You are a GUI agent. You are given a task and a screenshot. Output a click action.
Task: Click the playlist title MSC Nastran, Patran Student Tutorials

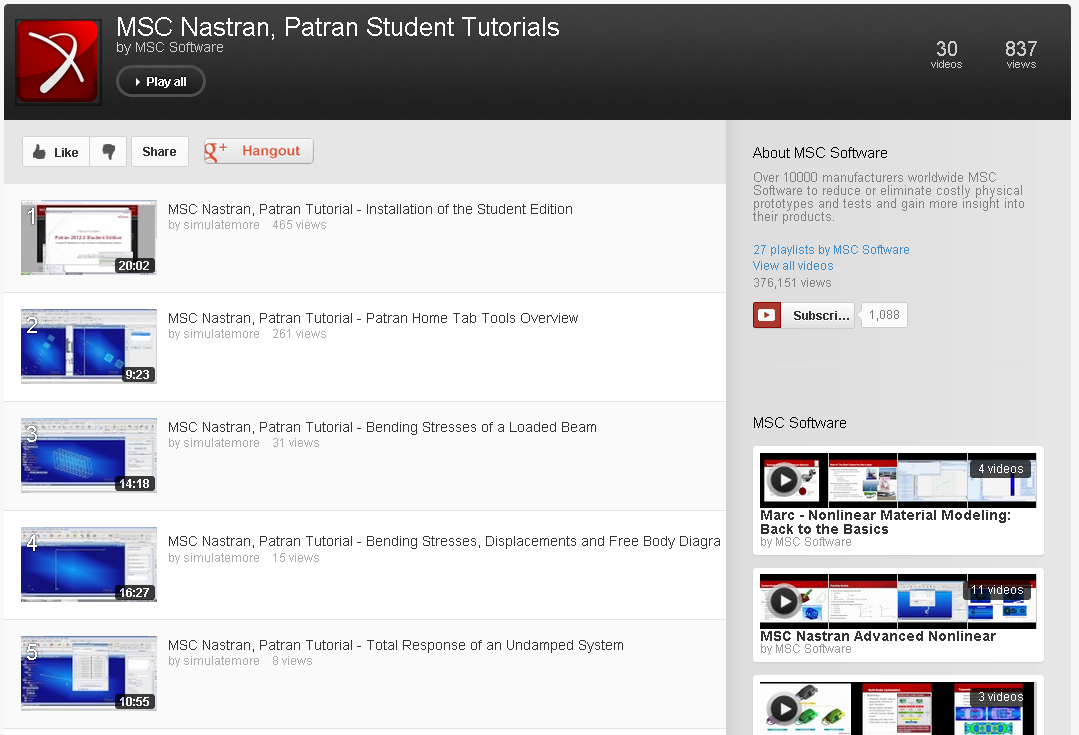[338, 27]
